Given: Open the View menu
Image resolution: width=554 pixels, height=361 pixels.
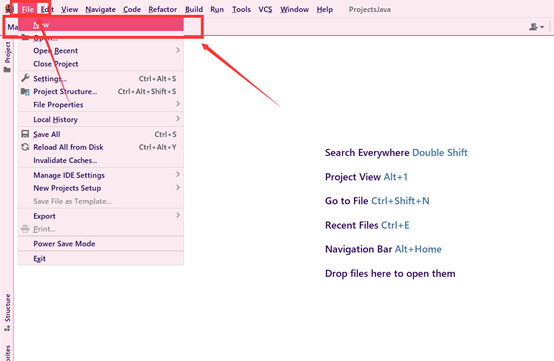Looking at the screenshot, I should point(70,10).
